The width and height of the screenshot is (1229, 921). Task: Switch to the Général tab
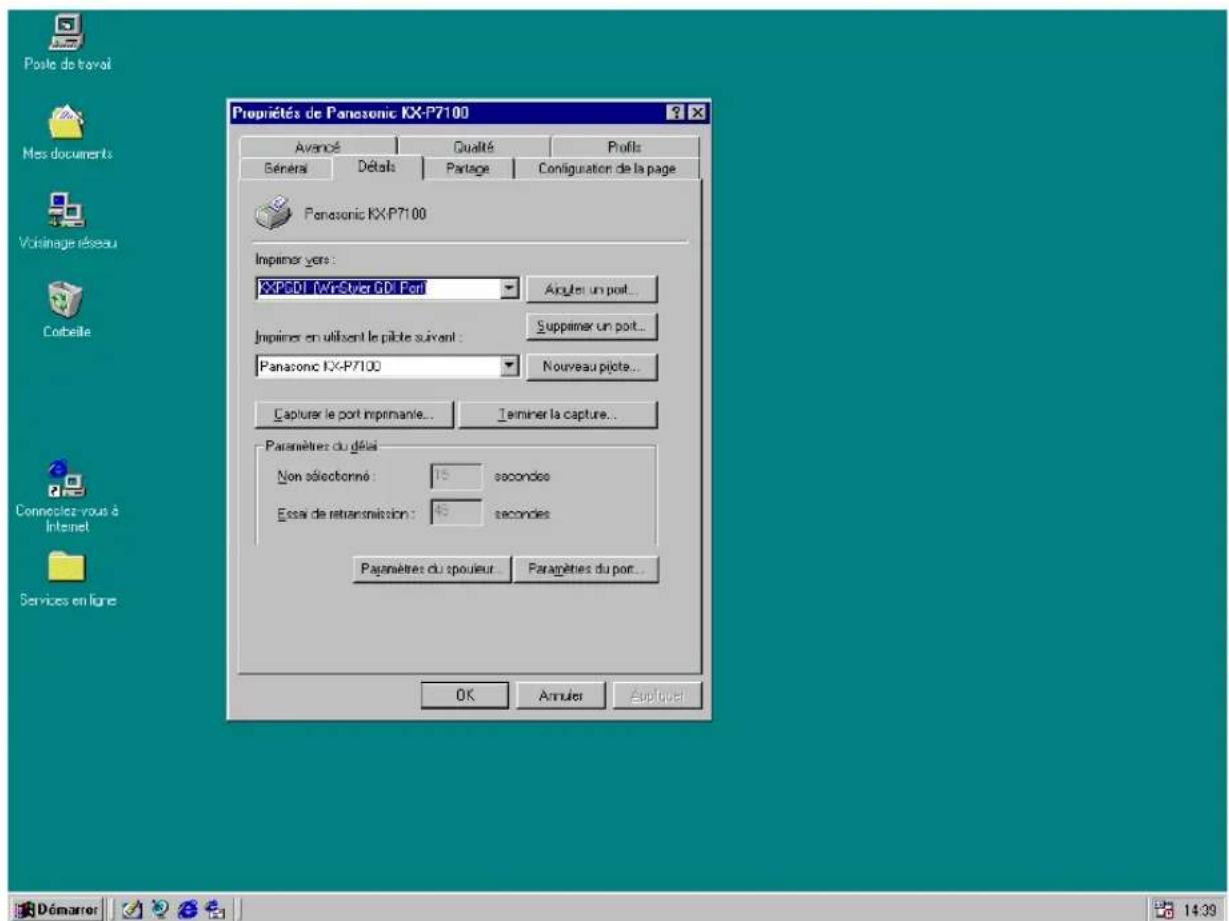285,168
